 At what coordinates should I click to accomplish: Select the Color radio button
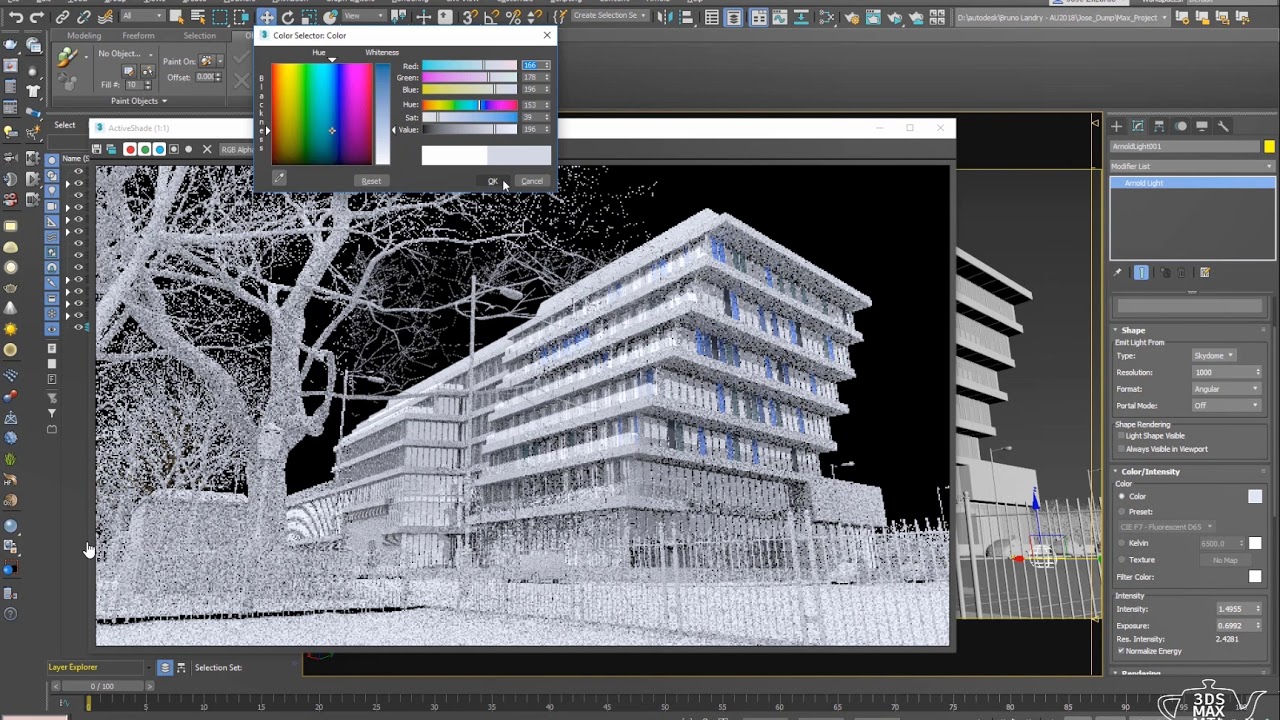(1121, 496)
